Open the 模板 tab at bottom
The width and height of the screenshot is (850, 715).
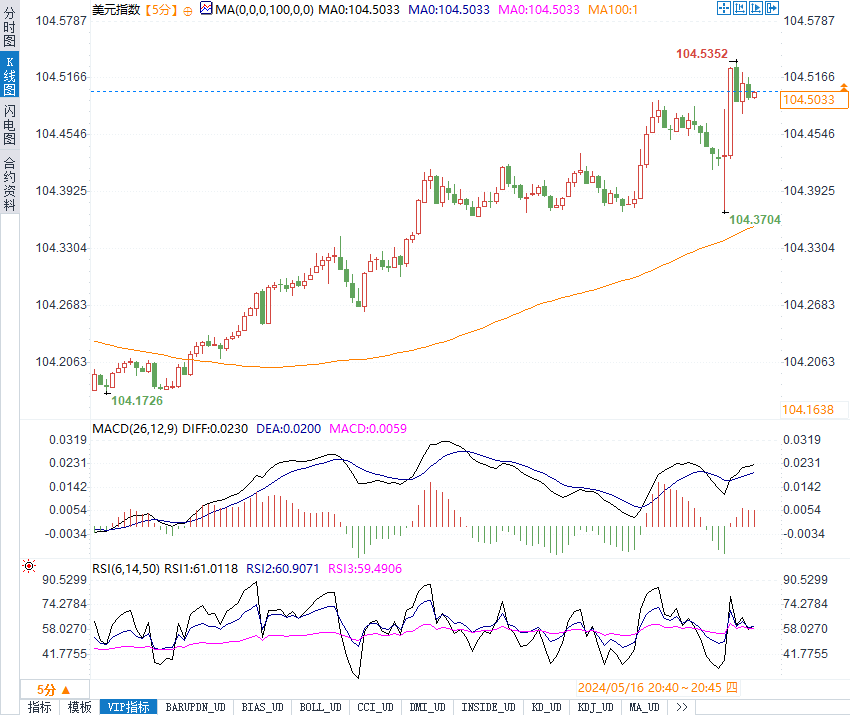click(x=79, y=707)
